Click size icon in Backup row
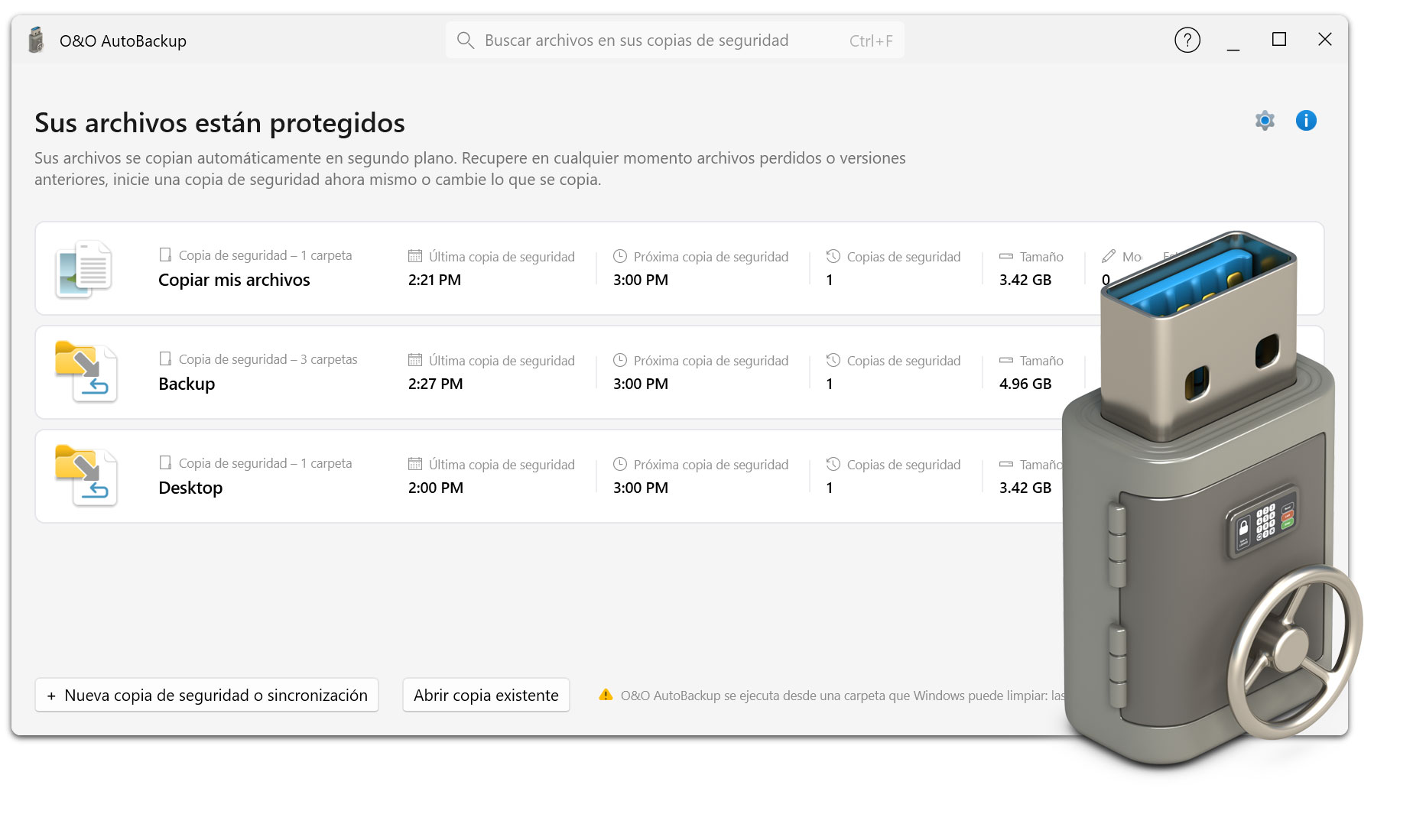1426x840 pixels. tap(1006, 360)
